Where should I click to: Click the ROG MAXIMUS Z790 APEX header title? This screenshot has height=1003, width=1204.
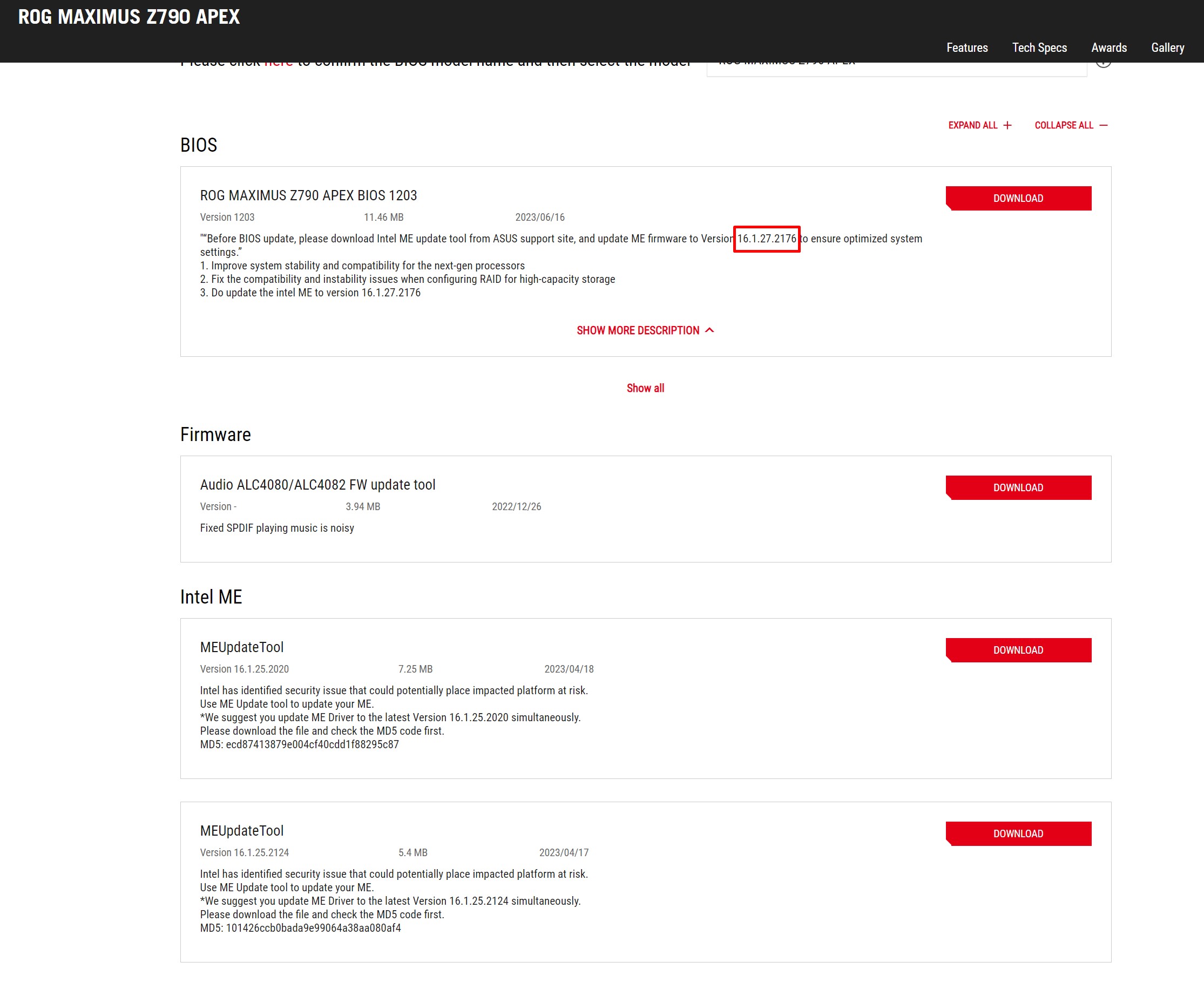point(129,17)
